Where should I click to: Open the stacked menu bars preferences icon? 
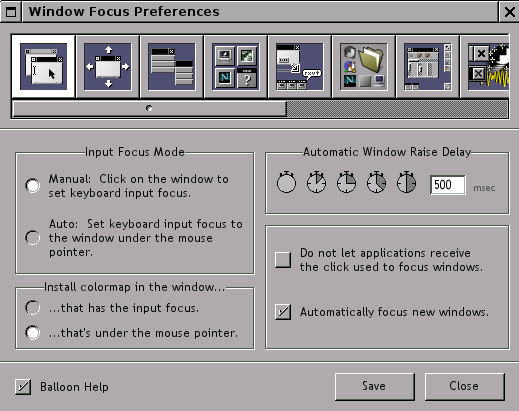(x=171, y=66)
